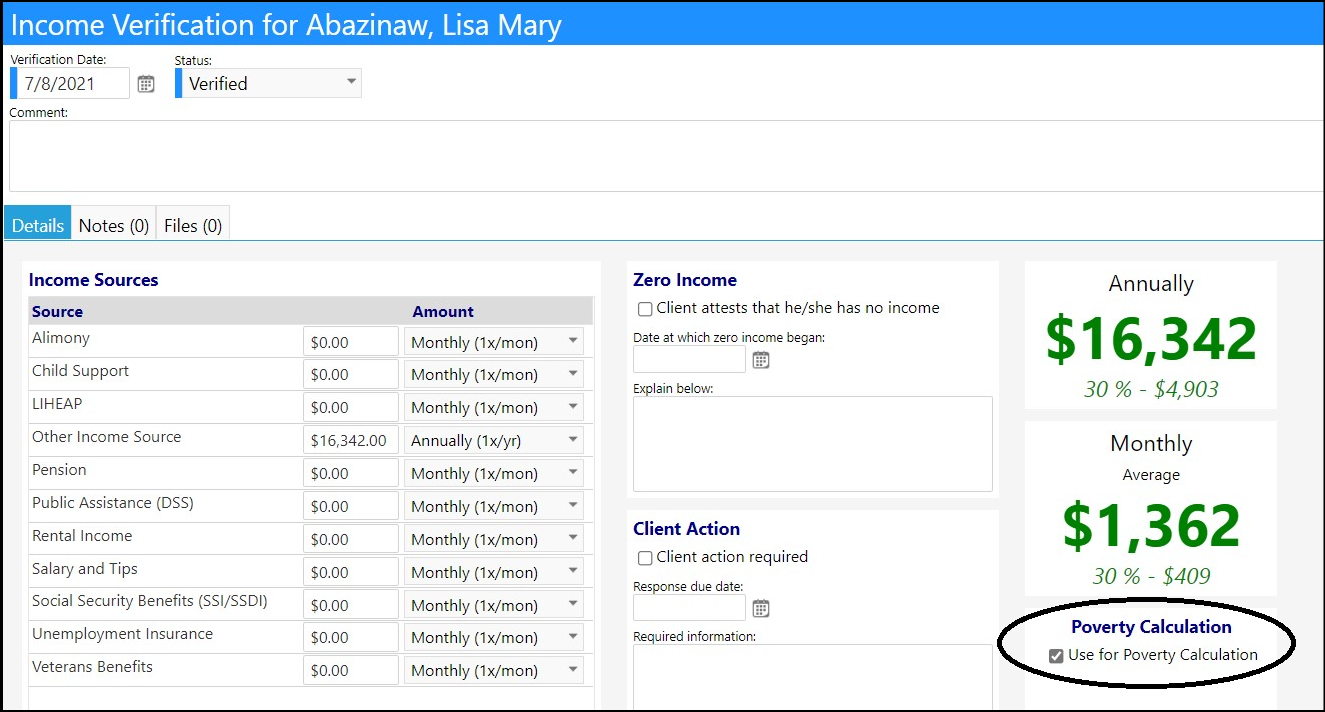1325x712 pixels.
Task: Click the Other Income Source row label
Action: (x=107, y=437)
